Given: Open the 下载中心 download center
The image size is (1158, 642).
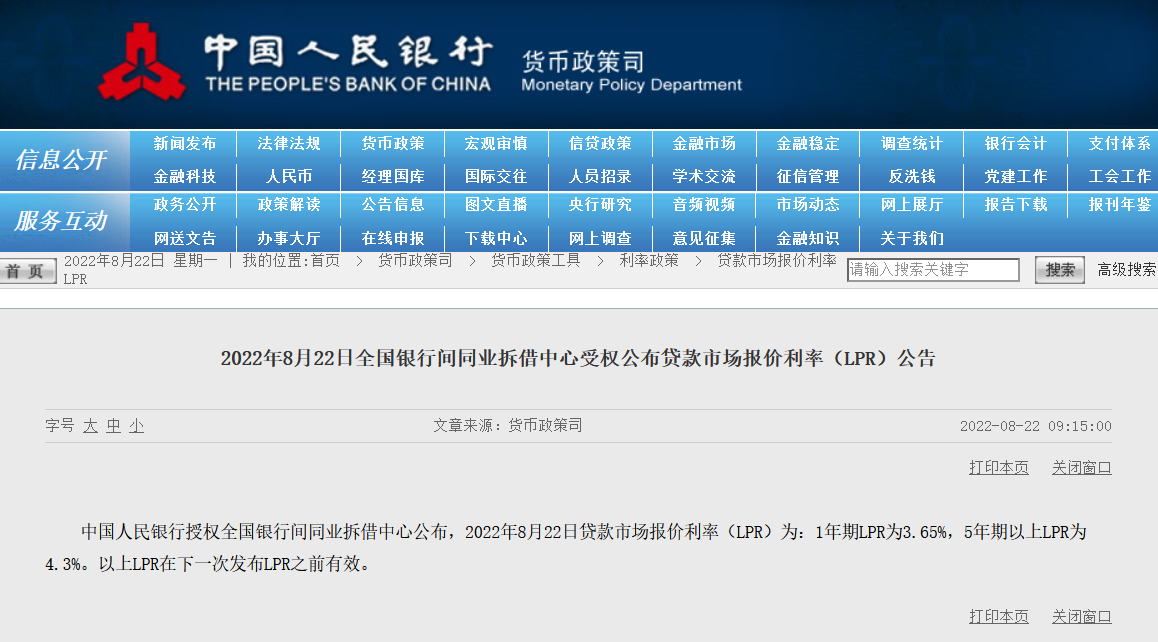Looking at the screenshot, I should click(x=499, y=238).
